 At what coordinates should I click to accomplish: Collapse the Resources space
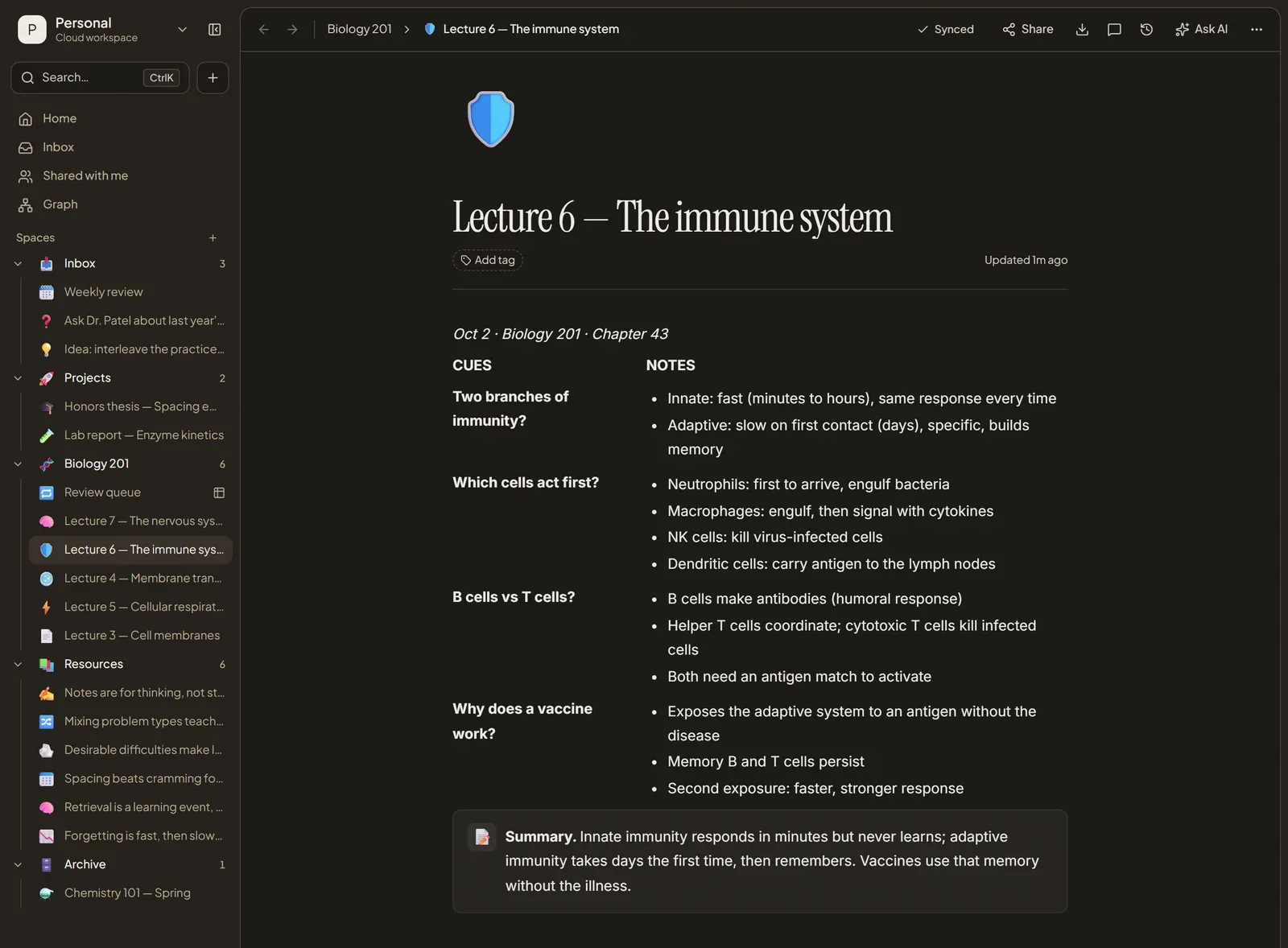[x=19, y=665]
